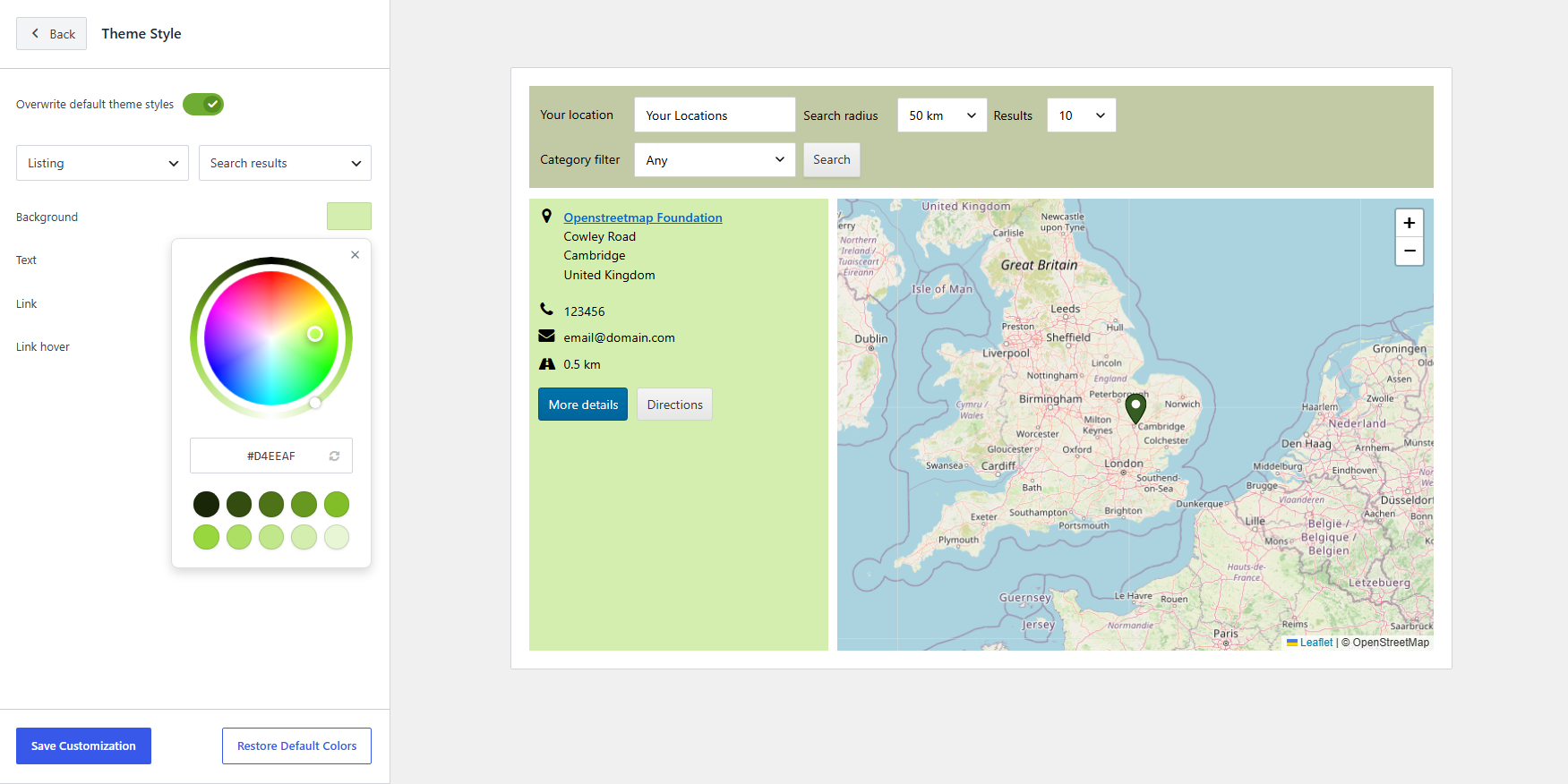Get Directions to the listing

pos(674,405)
